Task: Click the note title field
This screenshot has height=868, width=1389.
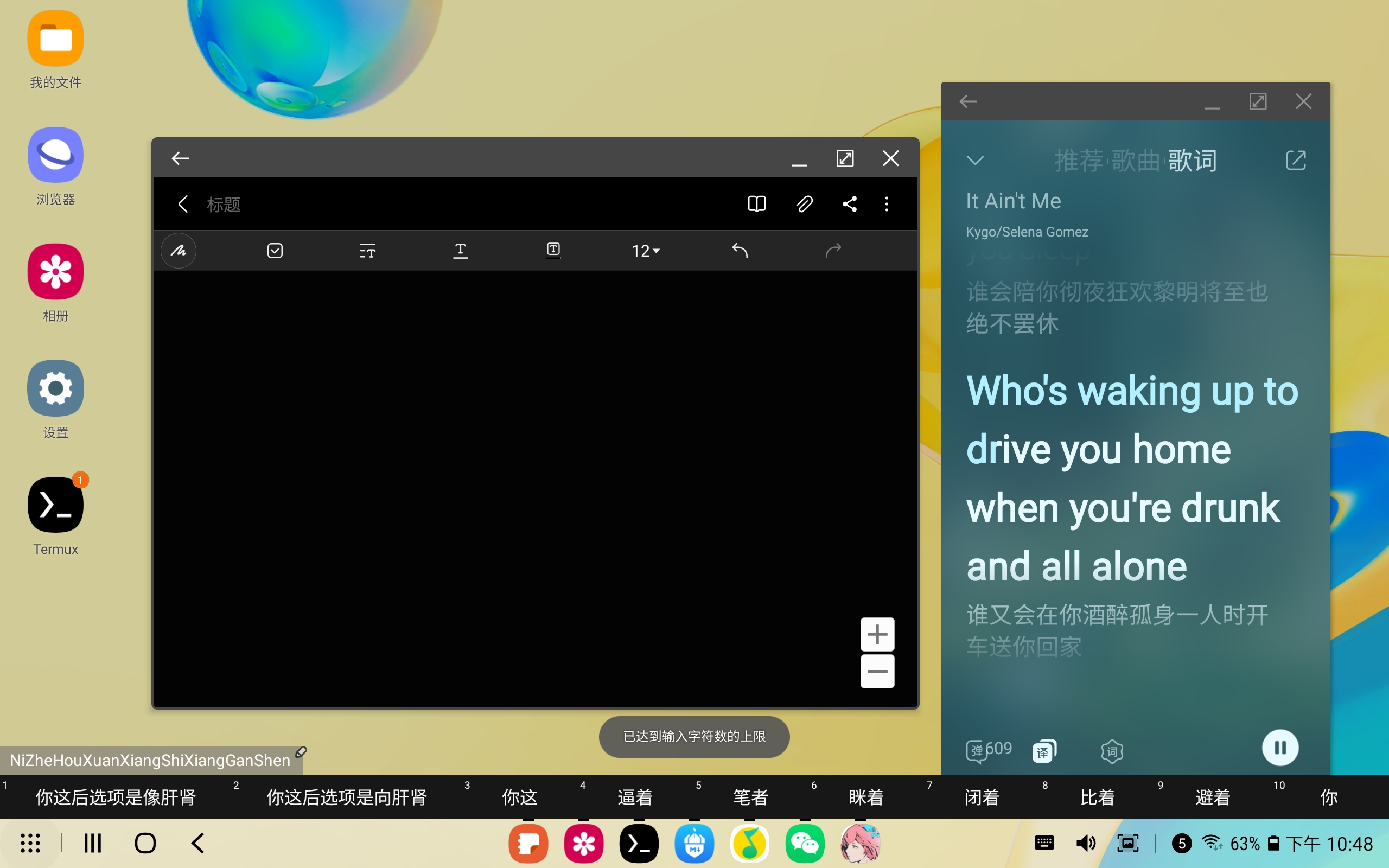Action: click(224, 205)
